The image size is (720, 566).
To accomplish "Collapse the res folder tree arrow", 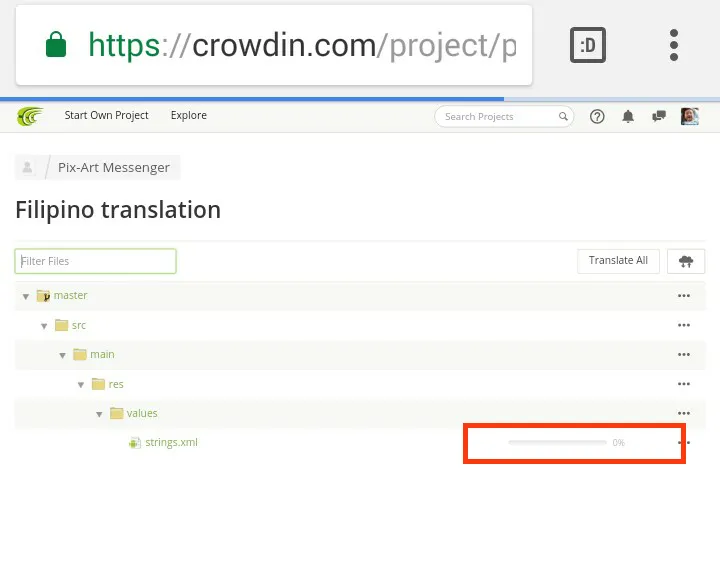I will pyautogui.click(x=81, y=385).
